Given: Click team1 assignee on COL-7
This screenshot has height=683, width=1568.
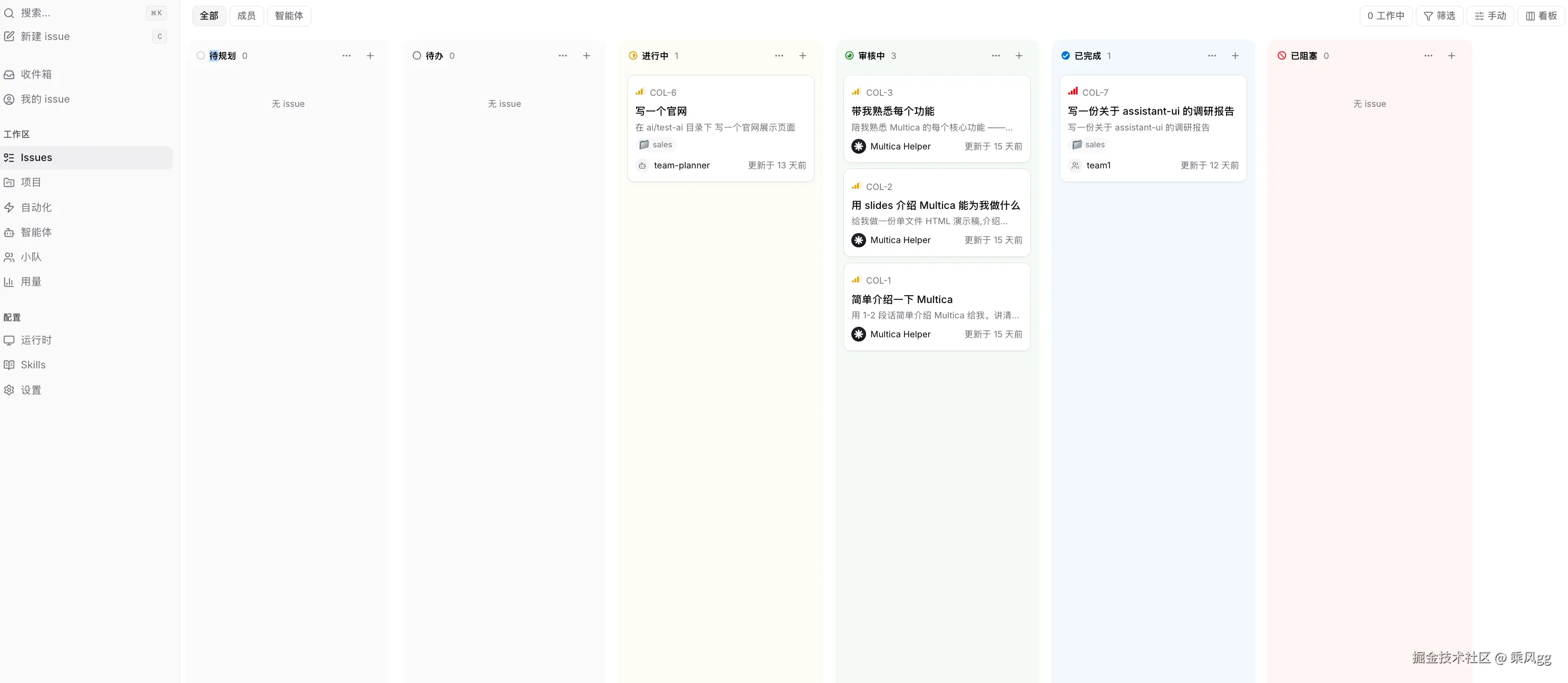Looking at the screenshot, I should tap(1090, 166).
